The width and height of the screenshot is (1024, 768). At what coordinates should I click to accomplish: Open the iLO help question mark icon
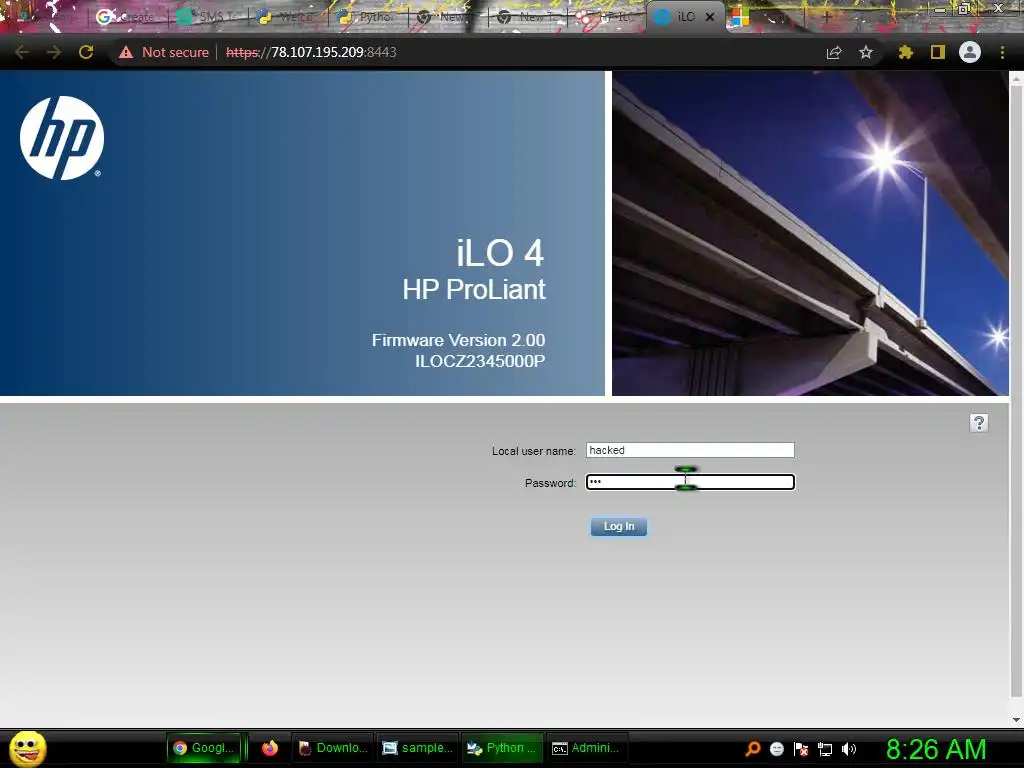point(978,423)
